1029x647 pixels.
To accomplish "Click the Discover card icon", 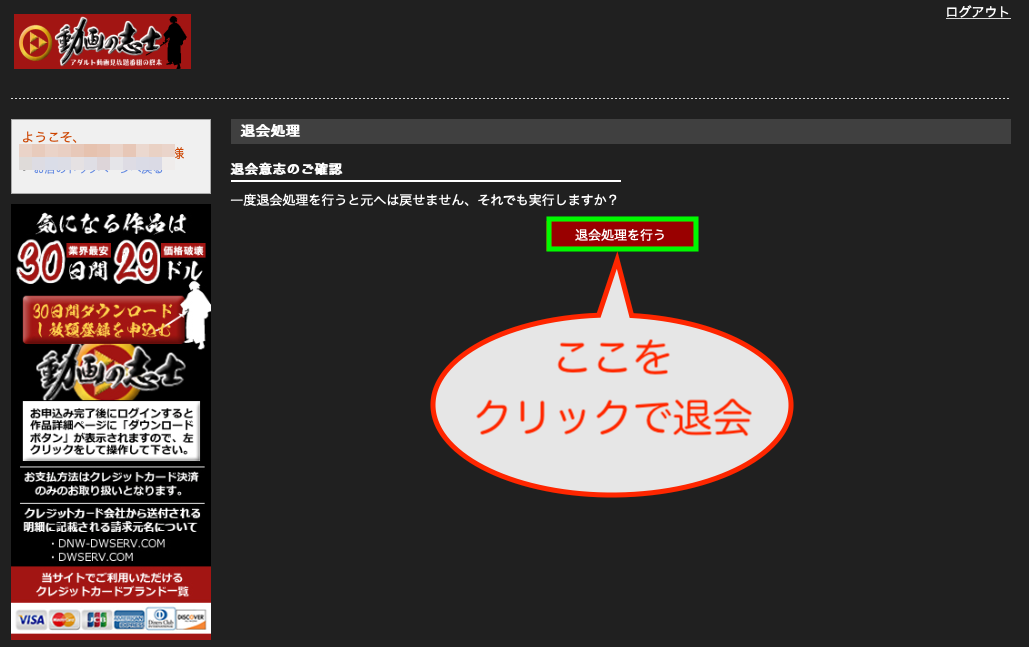I will (191, 619).
